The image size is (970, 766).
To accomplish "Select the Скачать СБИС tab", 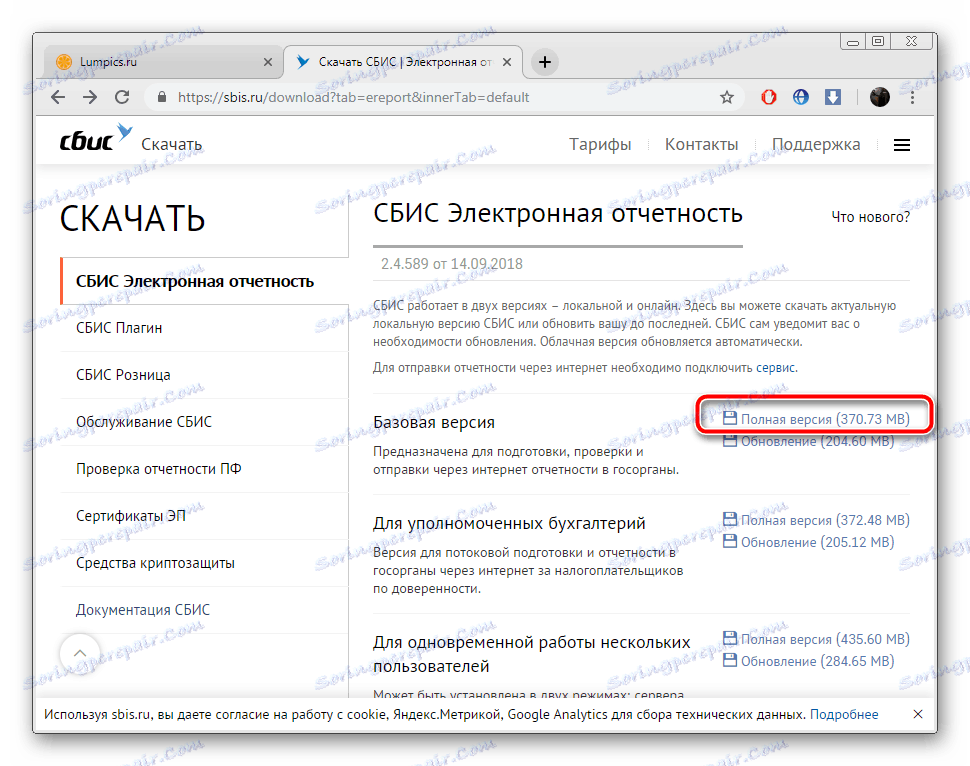I will pyautogui.click(x=403, y=62).
